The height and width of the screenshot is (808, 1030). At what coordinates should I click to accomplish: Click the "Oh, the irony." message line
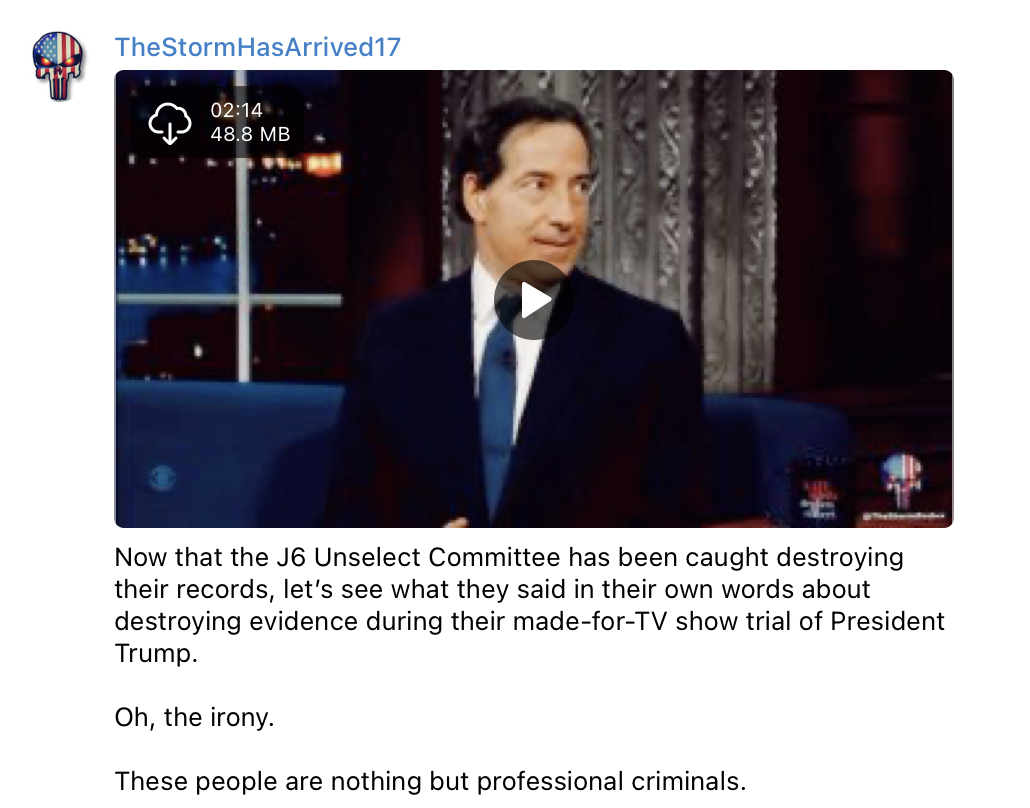194,717
